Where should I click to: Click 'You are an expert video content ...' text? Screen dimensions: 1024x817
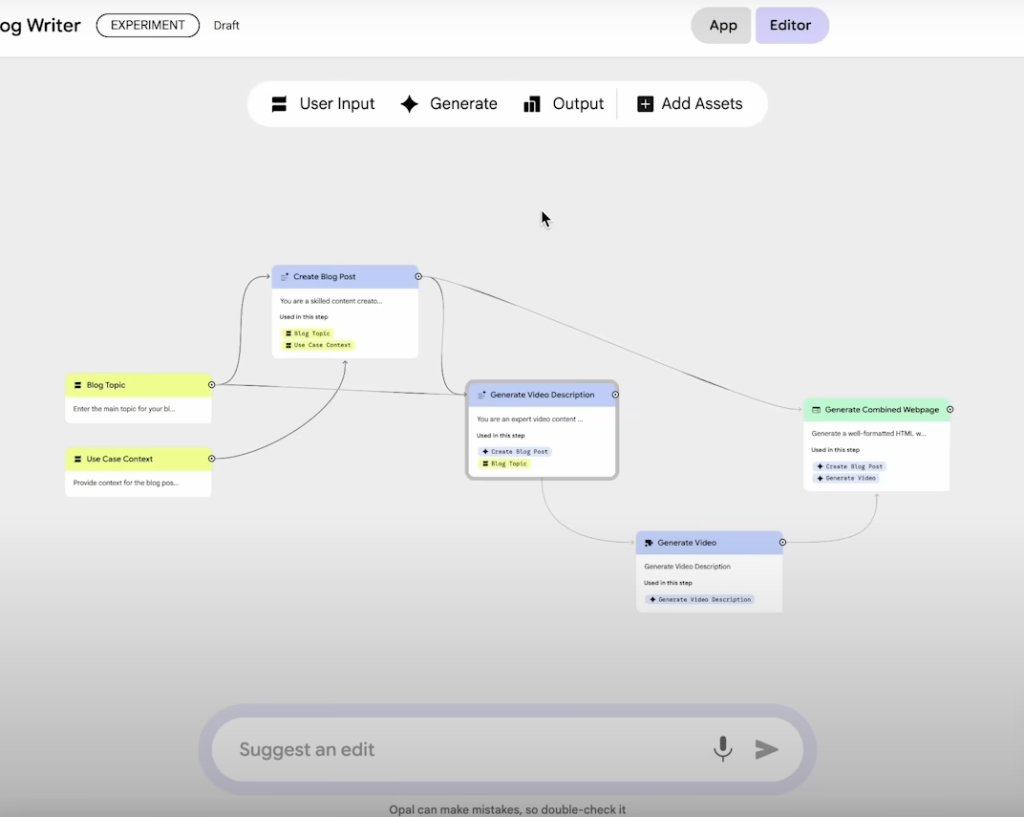[x=530, y=419]
